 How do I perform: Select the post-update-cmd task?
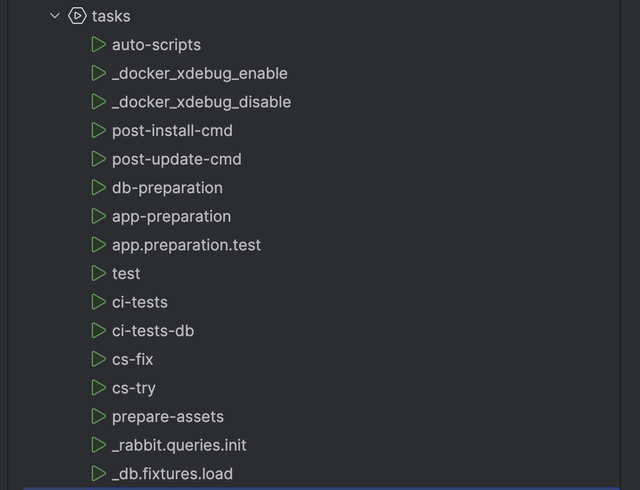pos(176,159)
